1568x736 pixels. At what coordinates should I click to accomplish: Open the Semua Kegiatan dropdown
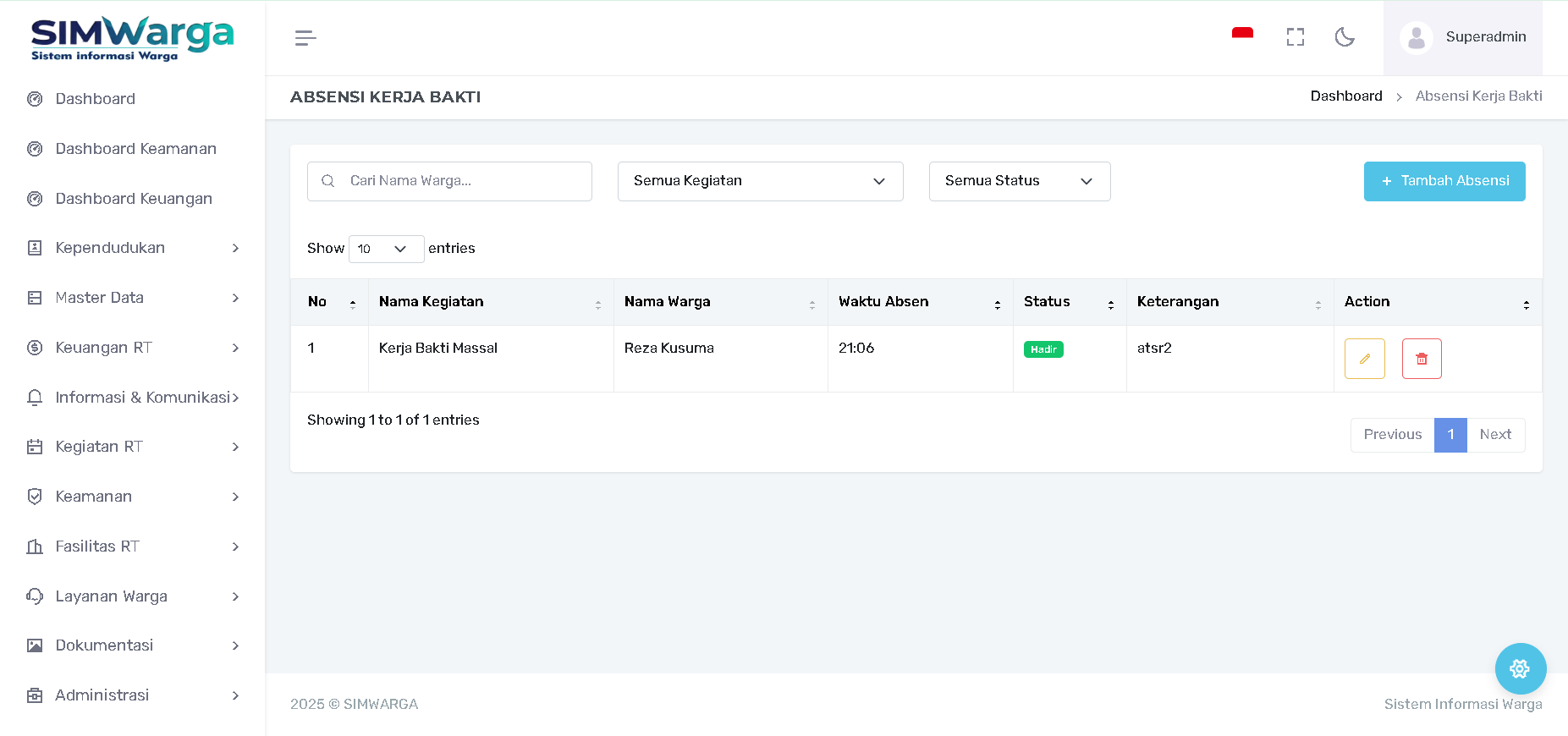pos(760,181)
